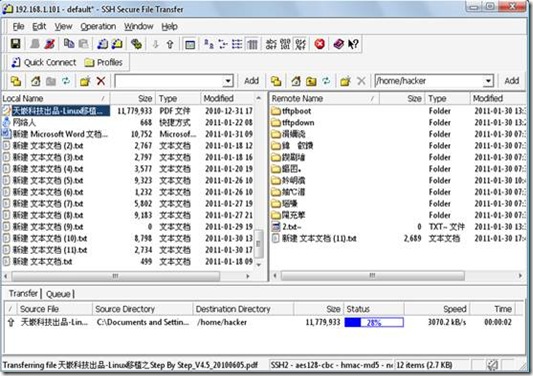Sort local files by Size column header
Viewport: 533px width, 376px height.
tap(133, 99)
